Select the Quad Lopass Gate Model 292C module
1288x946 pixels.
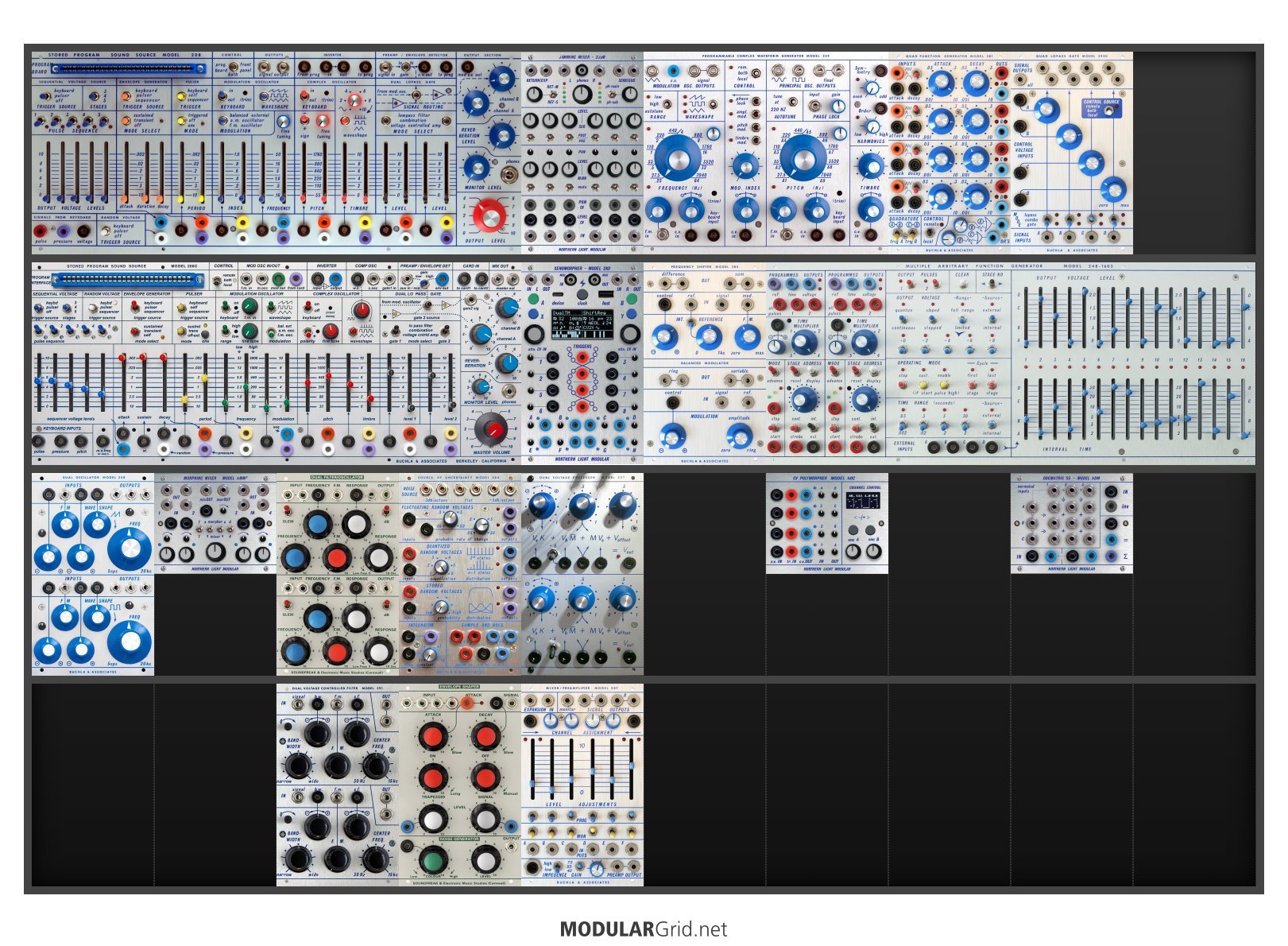click(x=1072, y=153)
